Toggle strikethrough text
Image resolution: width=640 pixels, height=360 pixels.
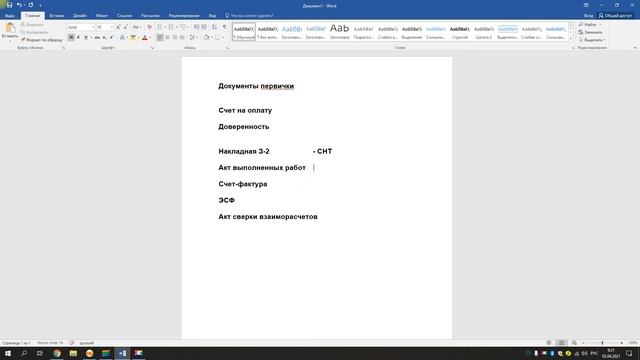pyautogui.click(x=97, y=37)
